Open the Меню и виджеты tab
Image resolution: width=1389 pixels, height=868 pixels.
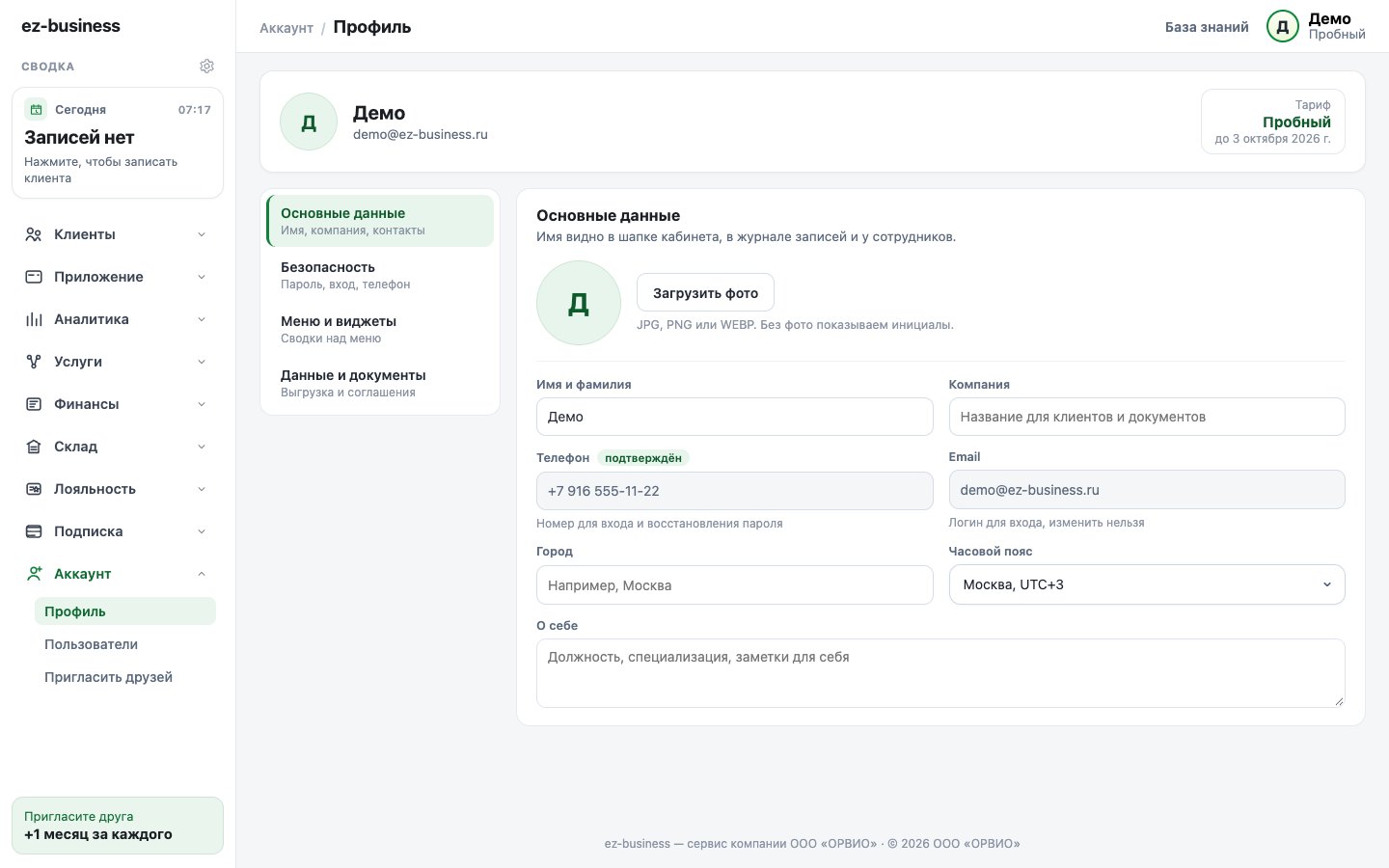coord(380,329)
